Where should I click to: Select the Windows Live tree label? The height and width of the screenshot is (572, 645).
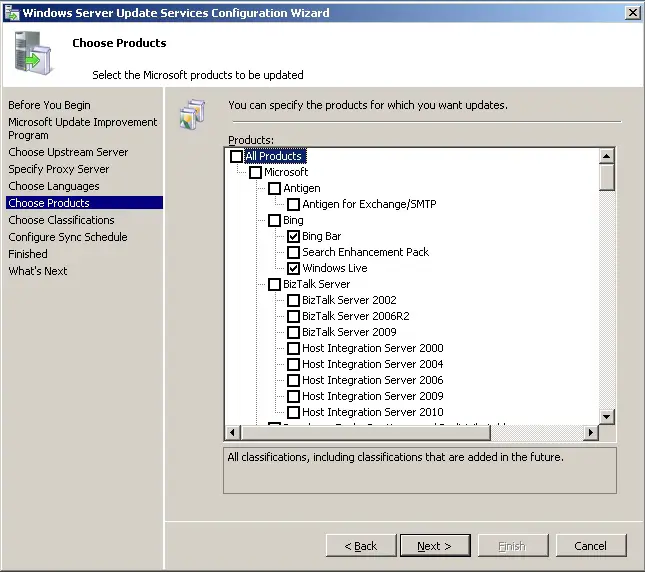click(x=335, y=268)
